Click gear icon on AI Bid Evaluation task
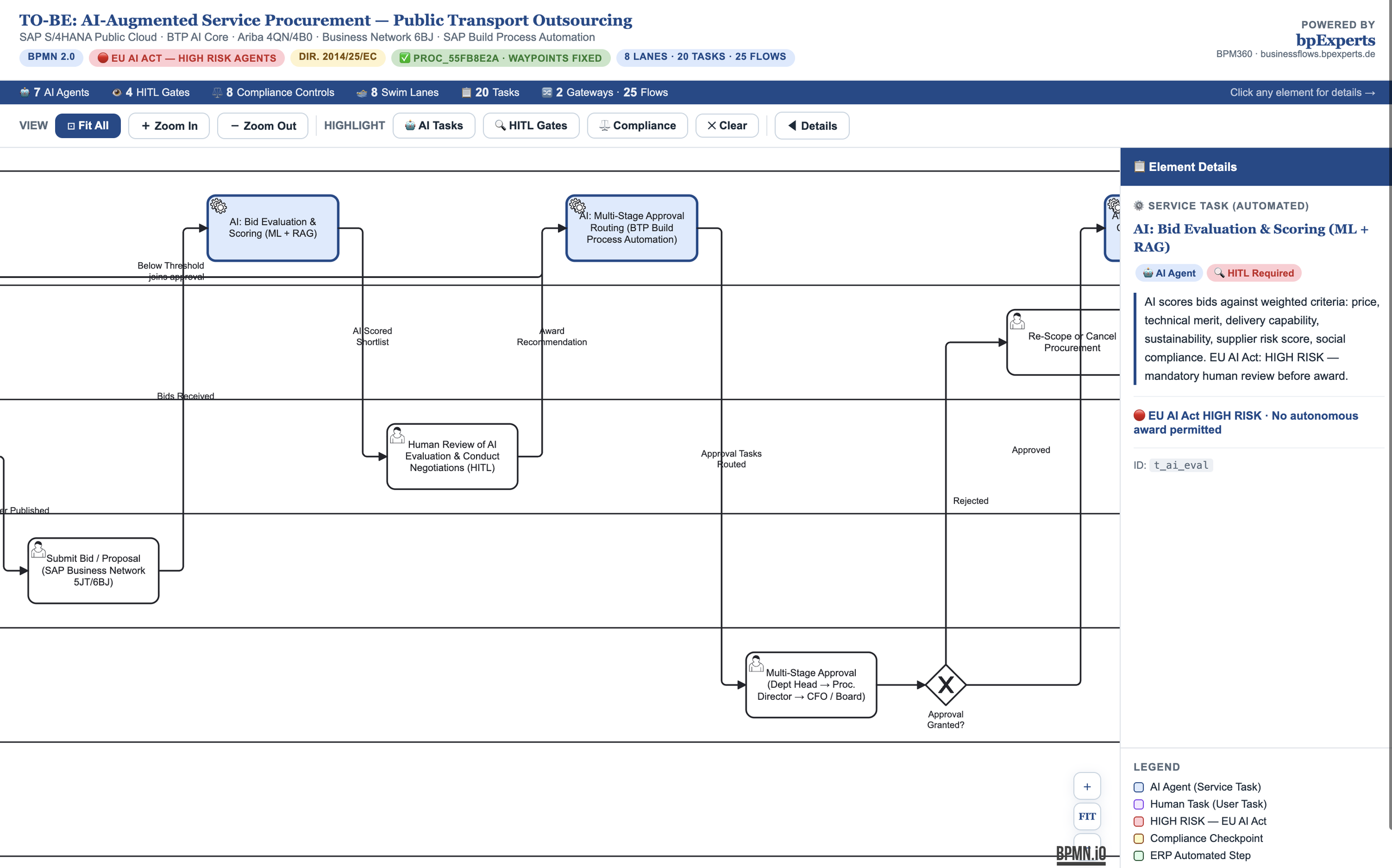This screenshot has height=868, width=1392. coord(218,205)
